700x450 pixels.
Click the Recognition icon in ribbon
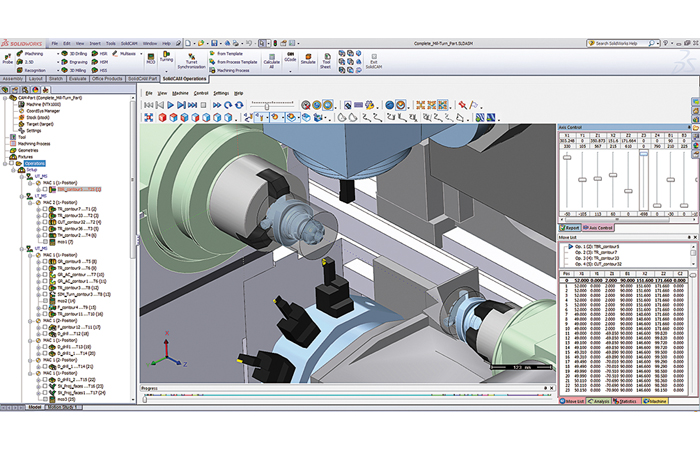pyautogui.click(x=20, y=70)
